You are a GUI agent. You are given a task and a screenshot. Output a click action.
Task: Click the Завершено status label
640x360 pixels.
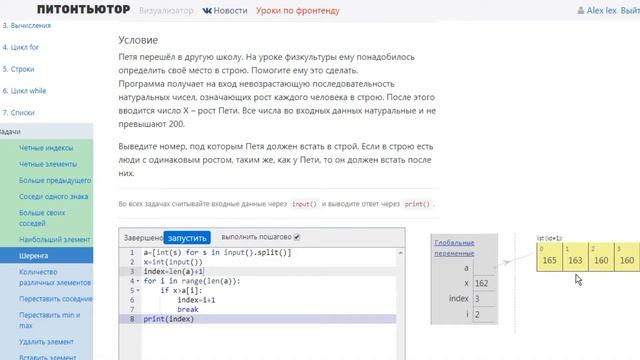coord(143,238)
